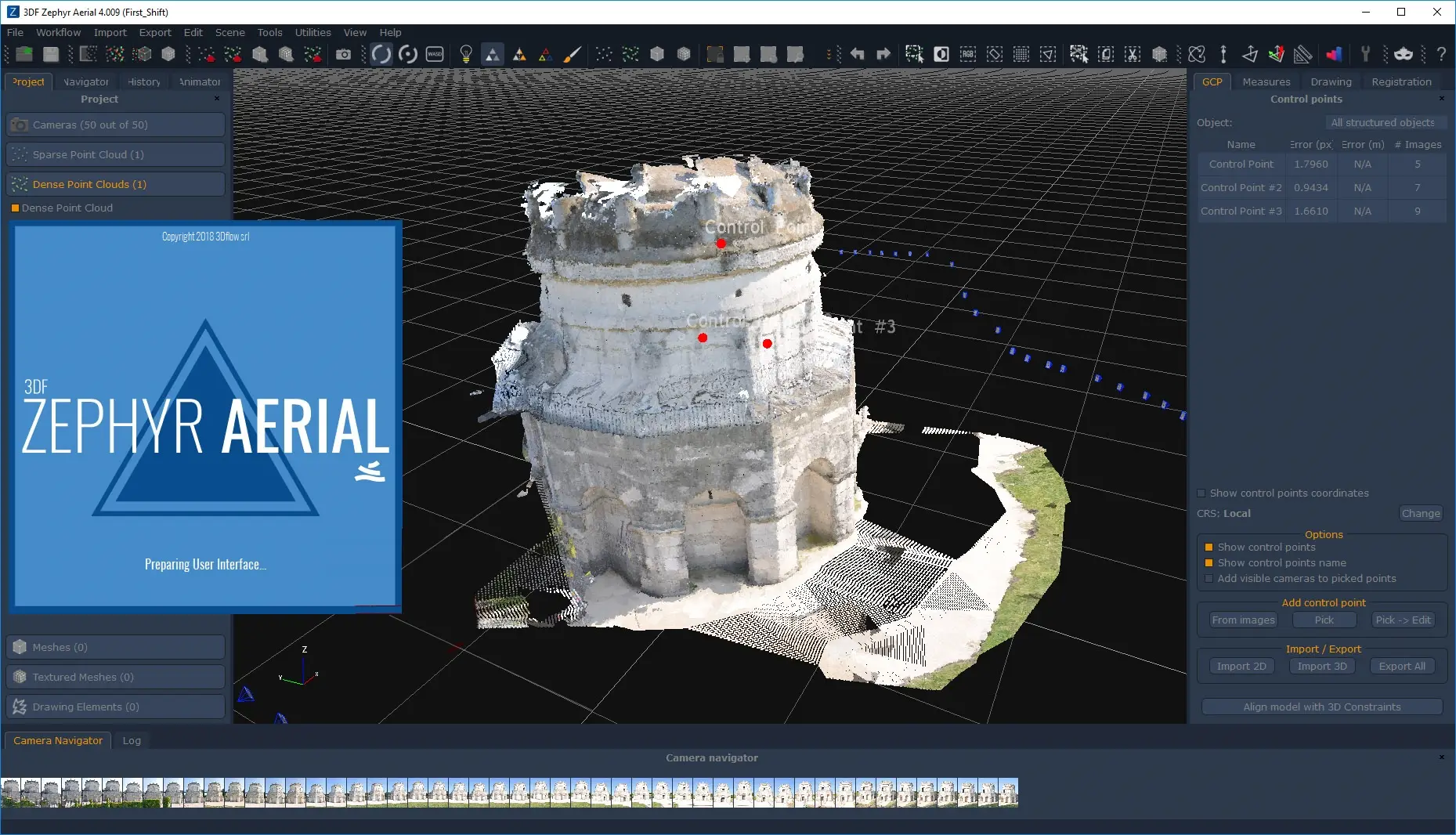Click Align model with 3D Constraints
The height and width of the screenshot is (835, 1456).
(x=1322, y=707)
